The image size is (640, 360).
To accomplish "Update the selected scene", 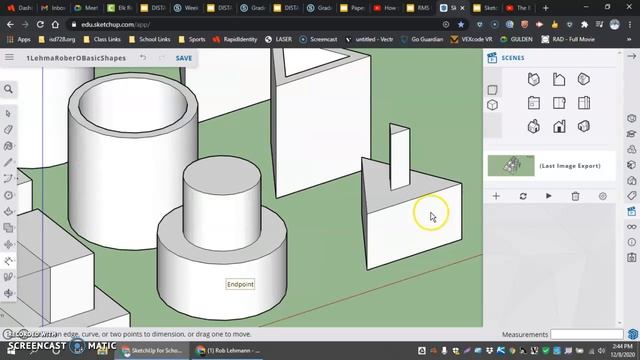I will point(523,196).
